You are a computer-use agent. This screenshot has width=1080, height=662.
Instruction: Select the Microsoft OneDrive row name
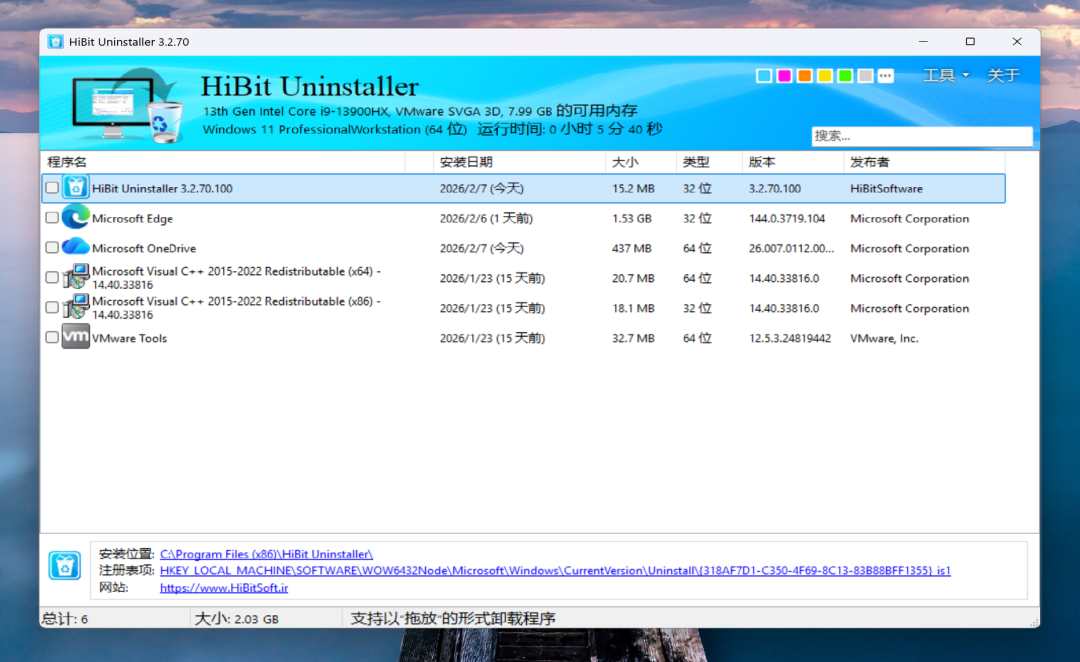144,248
